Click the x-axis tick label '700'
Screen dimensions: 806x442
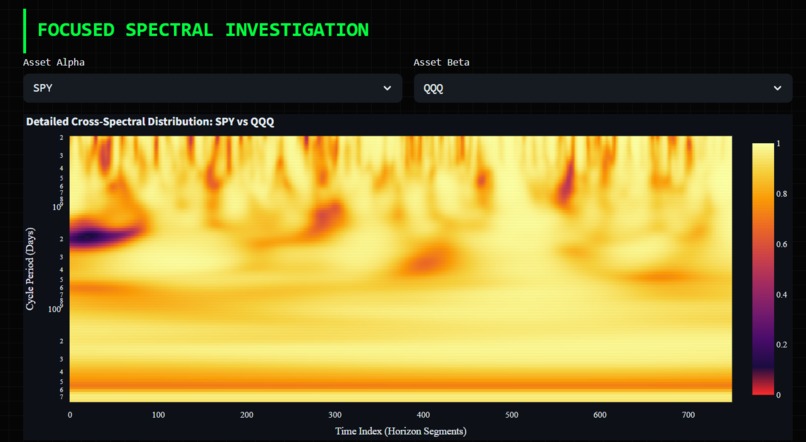[x=688, y=415]
